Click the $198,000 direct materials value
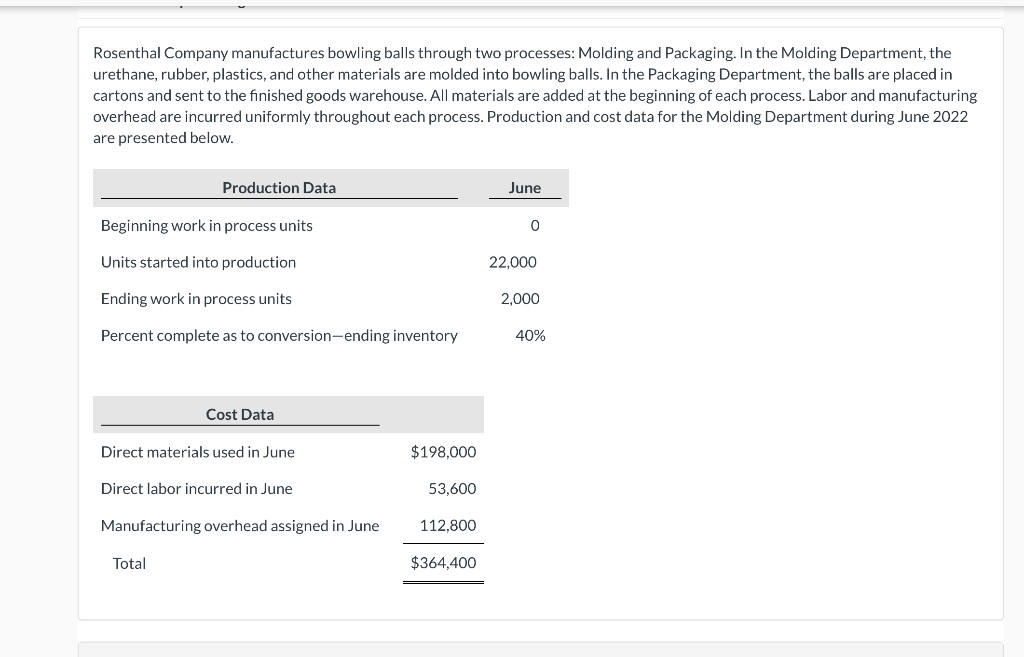The width and height of the screenshot is (1024, 657). click(443, 452)
